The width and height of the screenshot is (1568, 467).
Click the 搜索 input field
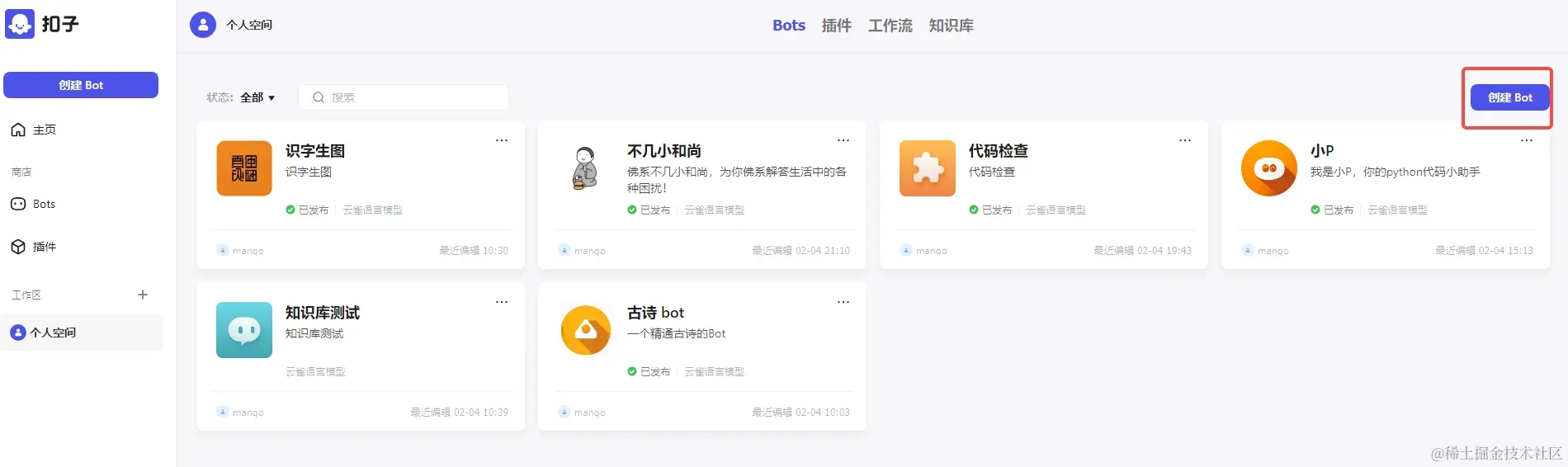404,97
